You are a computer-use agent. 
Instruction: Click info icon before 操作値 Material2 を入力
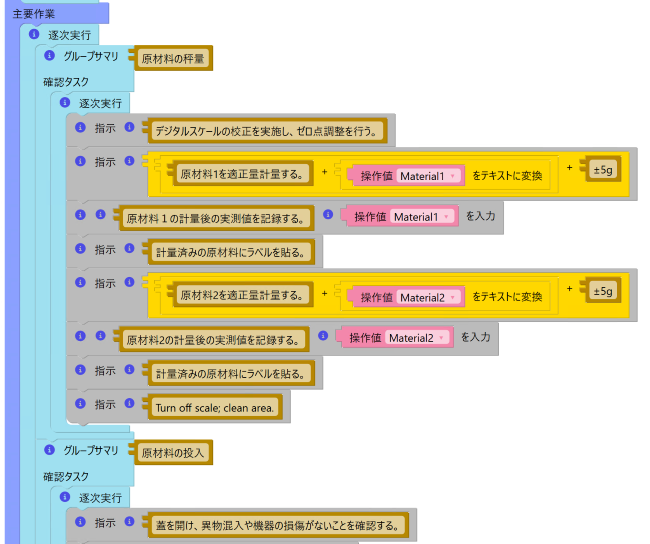click(323, 337)
